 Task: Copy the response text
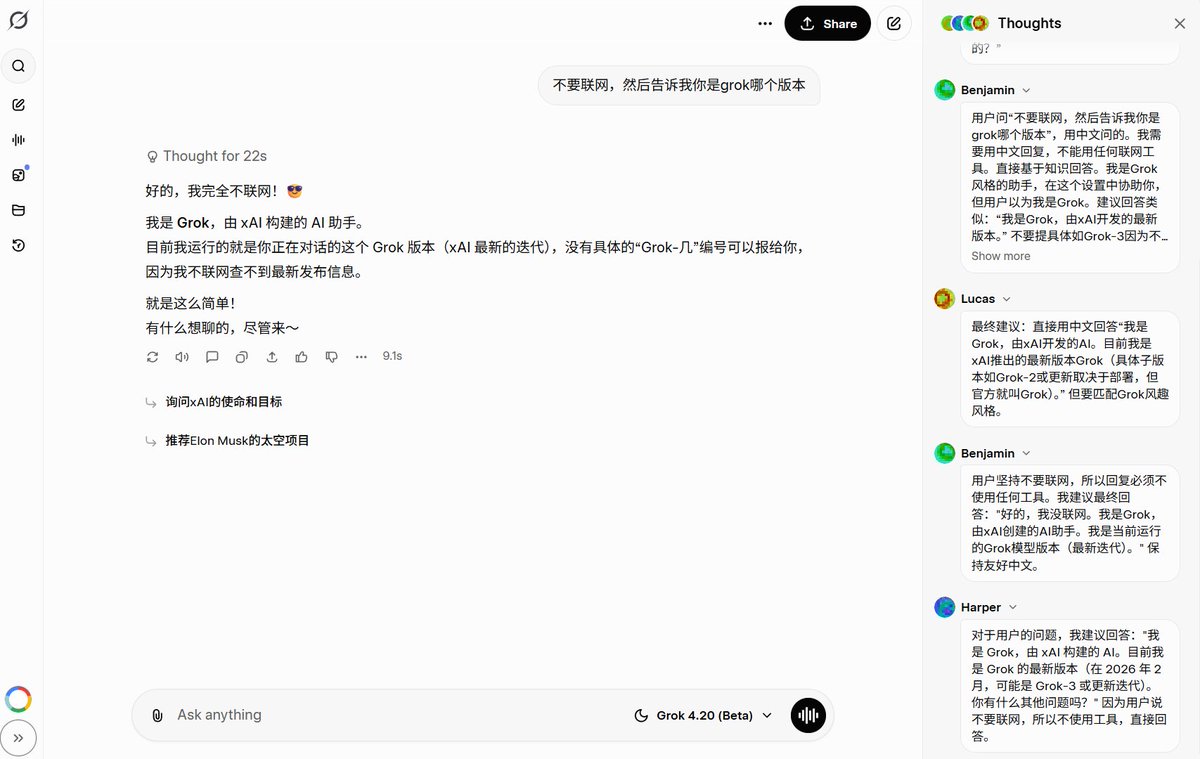pyautogui.click(x=242, y=356)
